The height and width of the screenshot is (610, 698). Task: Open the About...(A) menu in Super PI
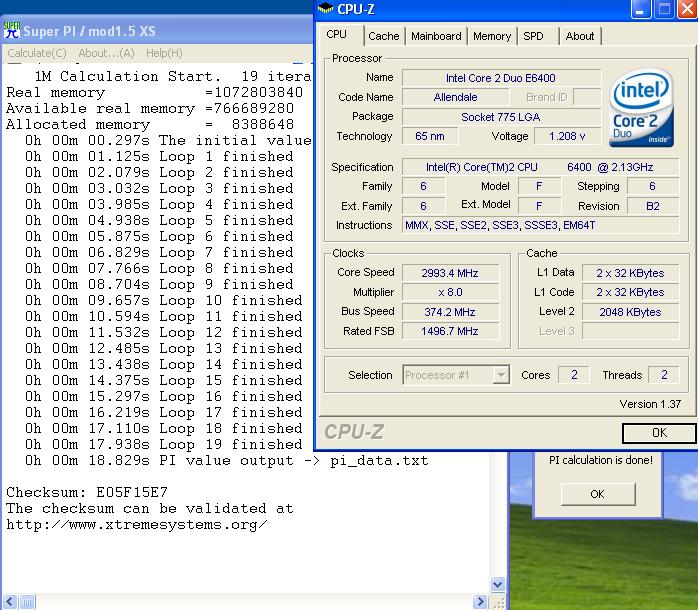pos(106,53)
